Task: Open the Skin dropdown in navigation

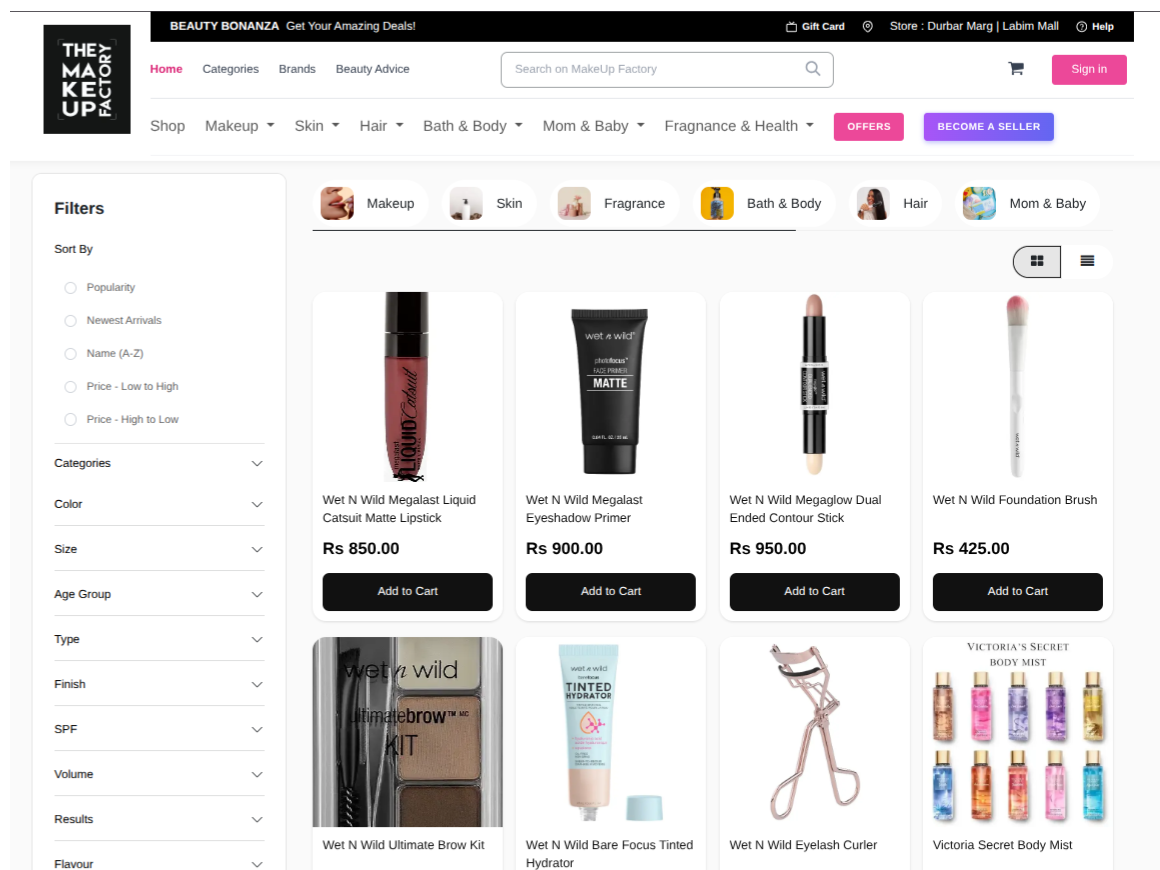Action: pyautogui.click(x=317, y=127)
